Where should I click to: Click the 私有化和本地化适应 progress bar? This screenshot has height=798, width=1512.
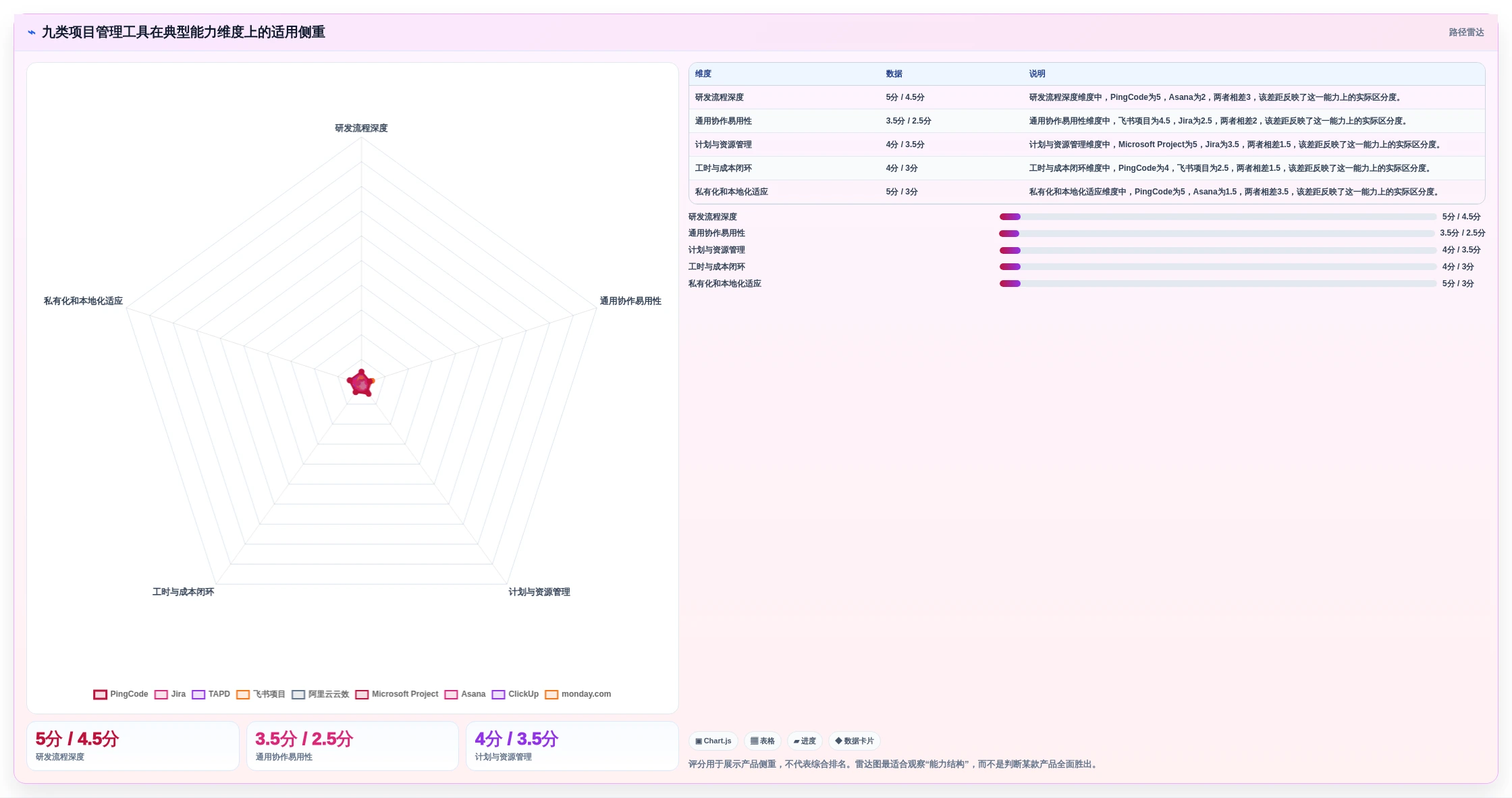pyautogui.click(x=1218, y=284)
